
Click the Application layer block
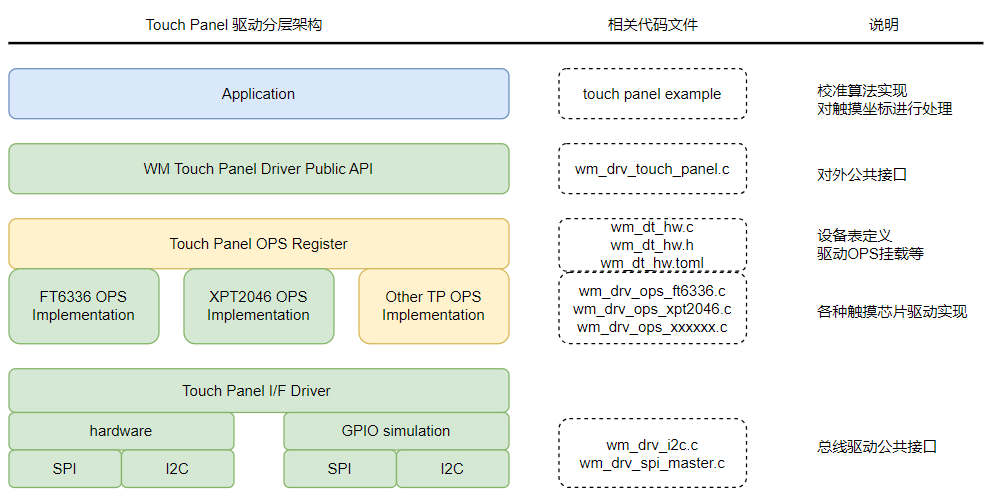coord(258,94)
